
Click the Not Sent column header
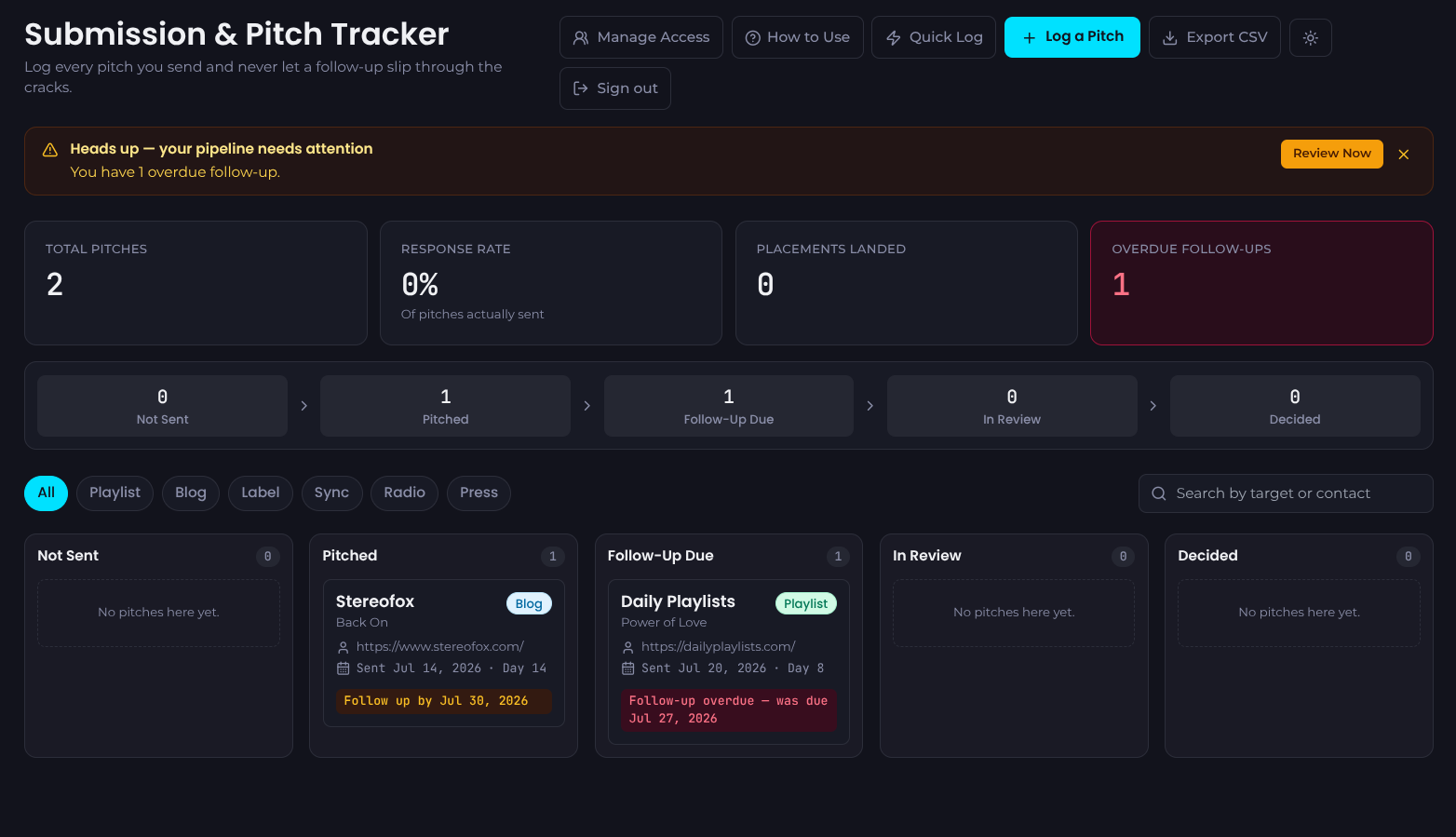click(68, 556)
